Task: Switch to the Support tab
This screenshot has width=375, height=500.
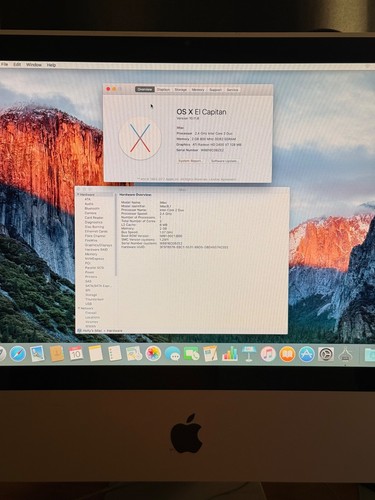Action: [215, 89]
